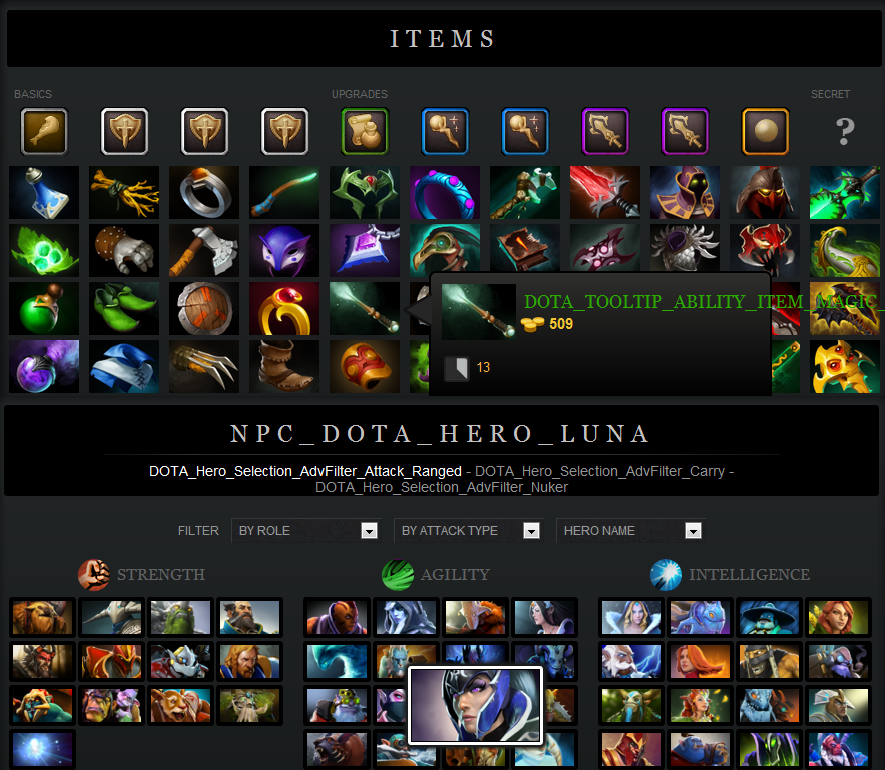This screenshot has width=885, height=770.
Task: Click the Ring of Protection item
Action: point(204,192)
